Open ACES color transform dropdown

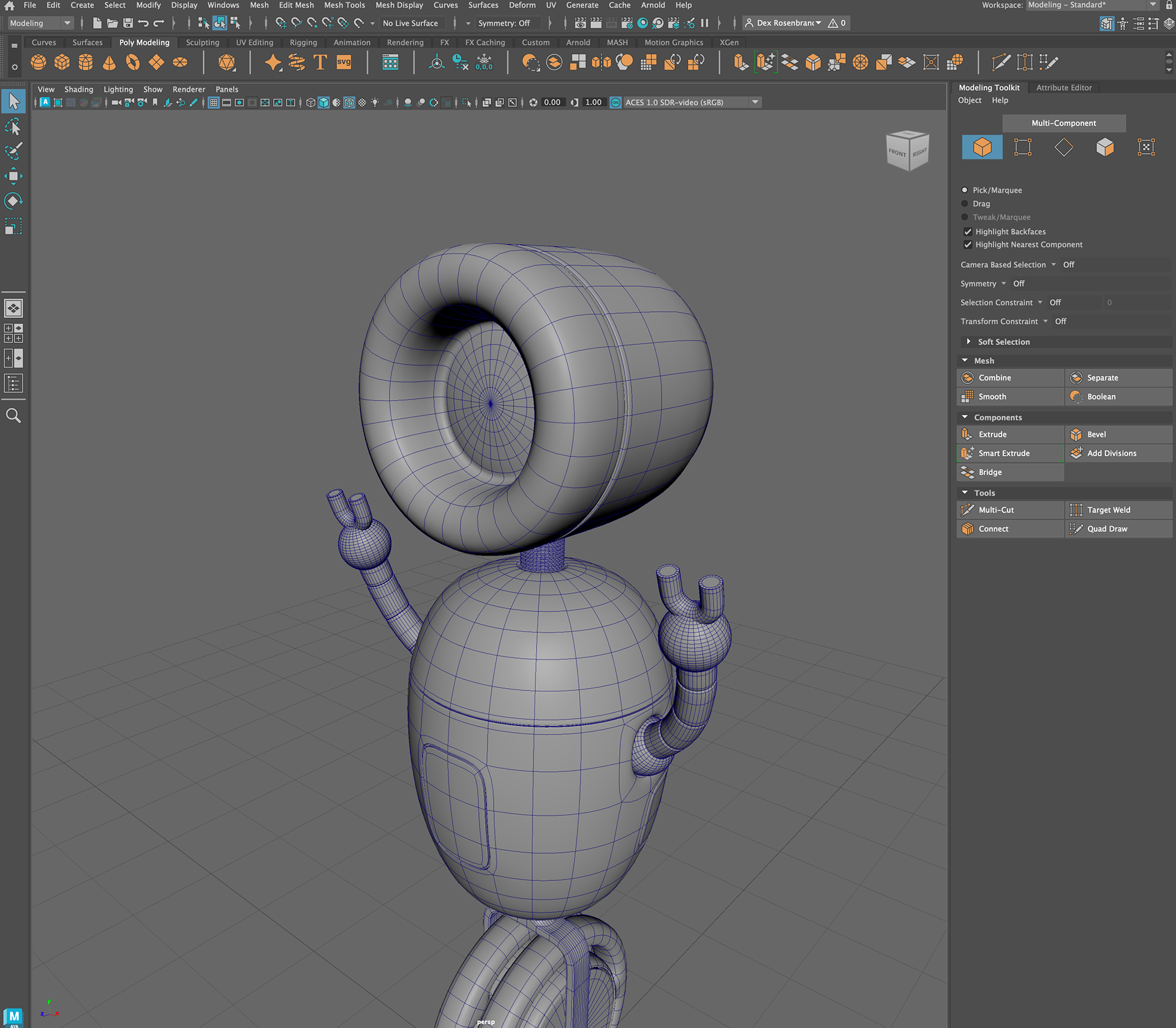[x=755, y=102]
